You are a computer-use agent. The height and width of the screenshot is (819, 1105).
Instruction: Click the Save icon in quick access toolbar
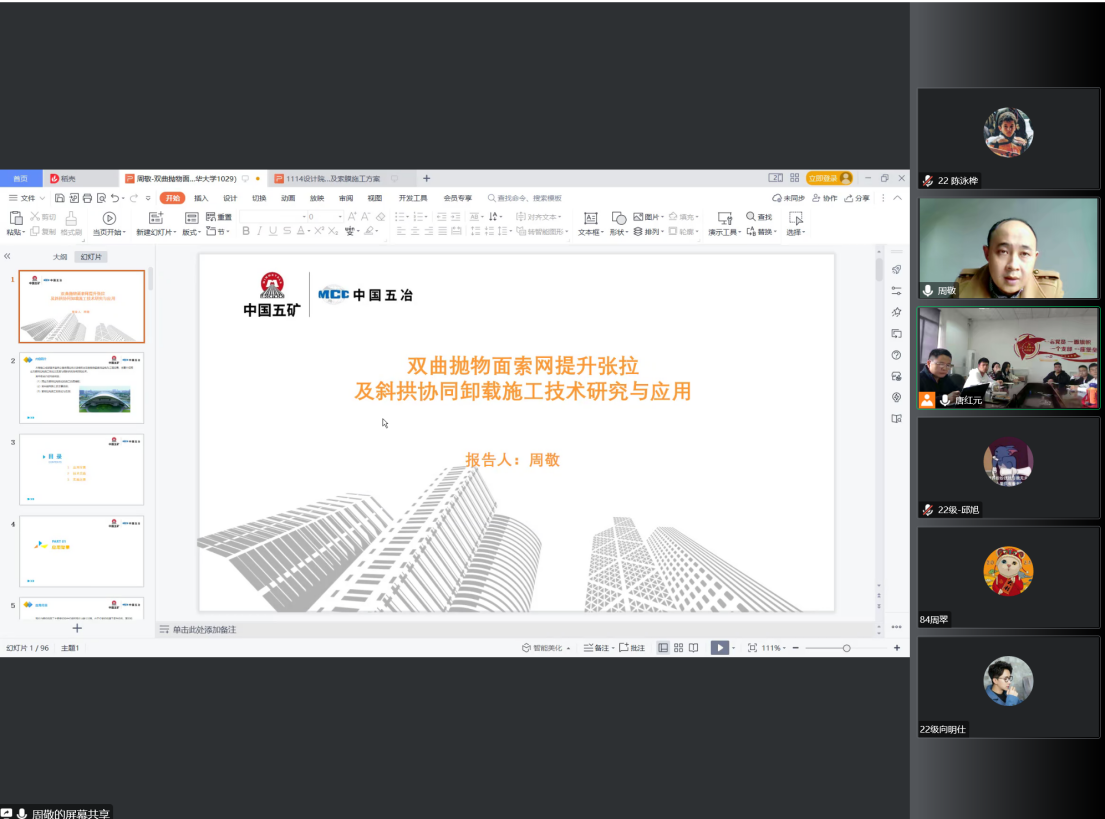(x=60, y=198)
